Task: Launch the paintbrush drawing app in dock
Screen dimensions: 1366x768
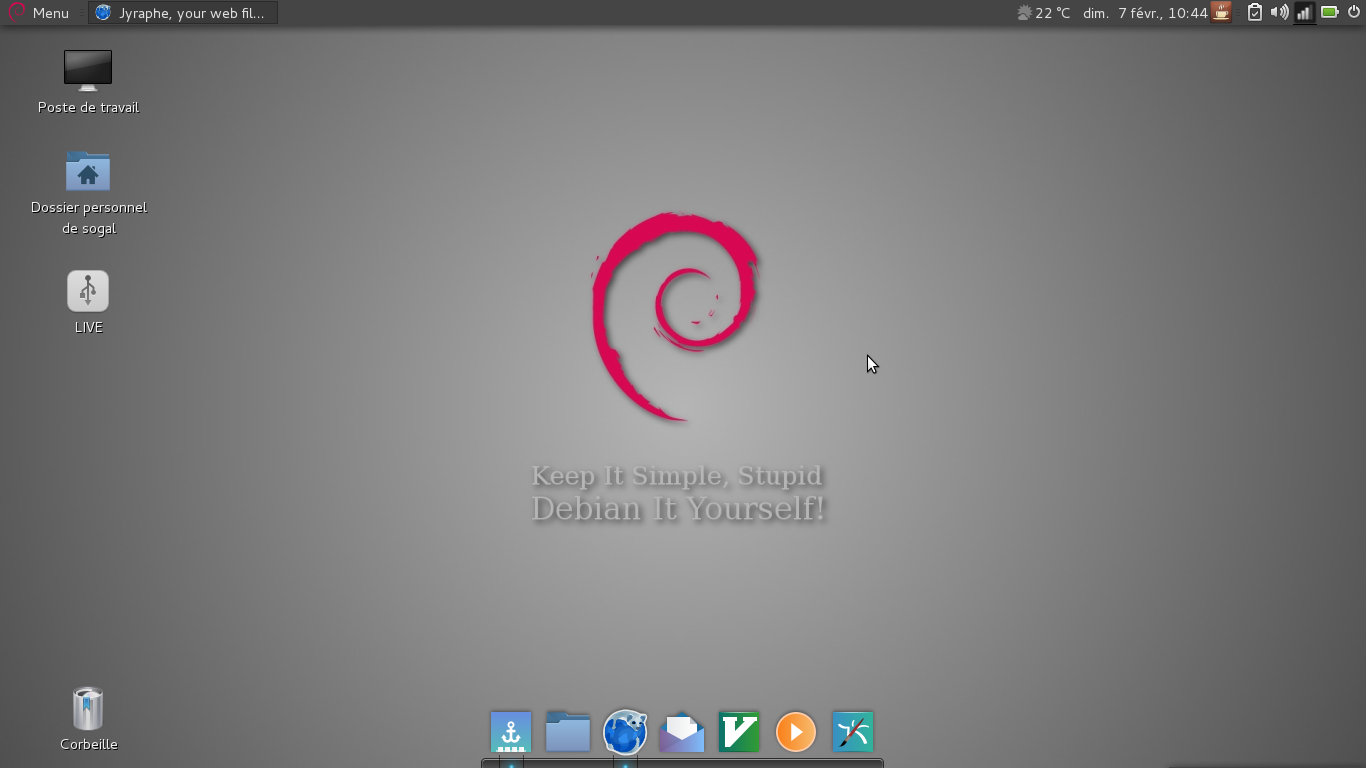Action: [853, 732]
